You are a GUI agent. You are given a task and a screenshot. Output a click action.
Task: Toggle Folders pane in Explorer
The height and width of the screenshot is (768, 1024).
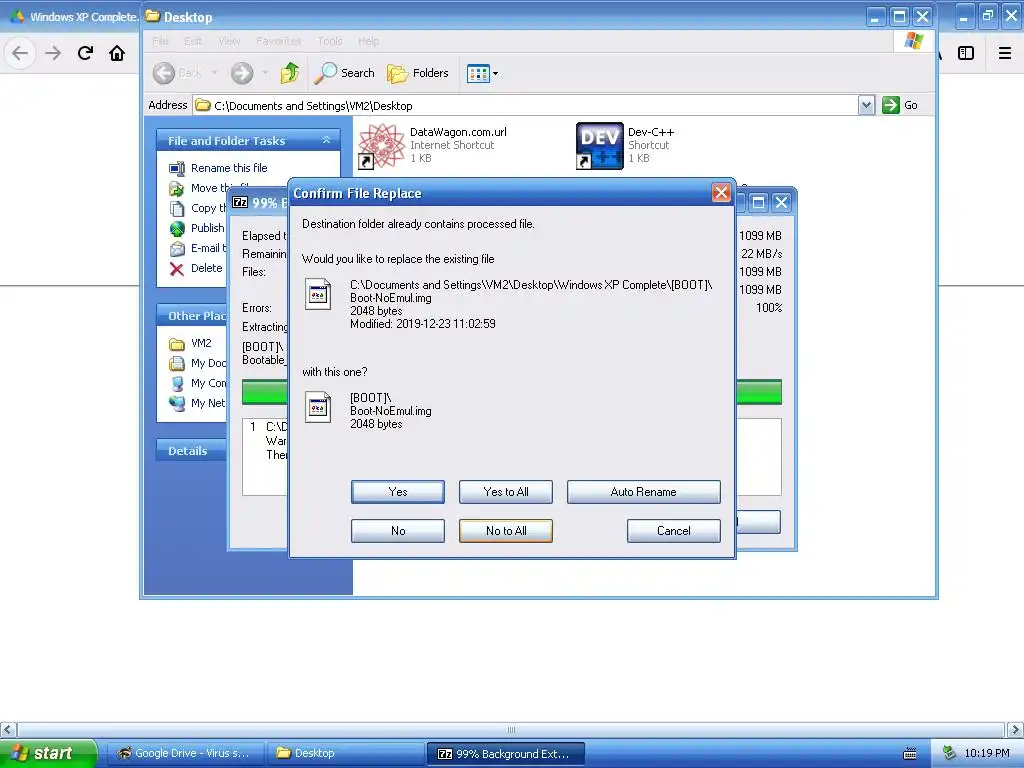(x=418, y=73)
